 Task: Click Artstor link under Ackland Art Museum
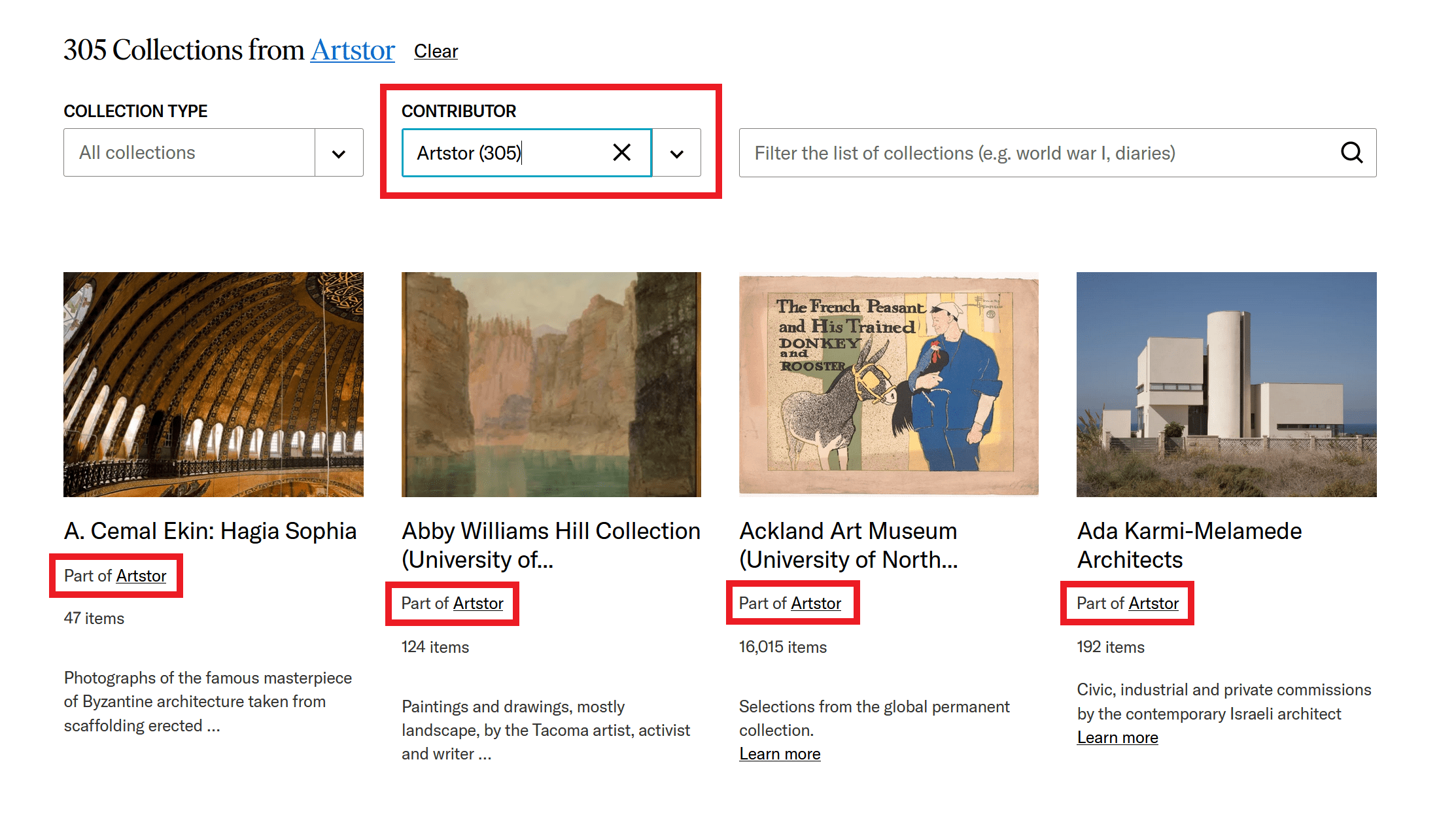pyautogui.click(x=816, y=603)
